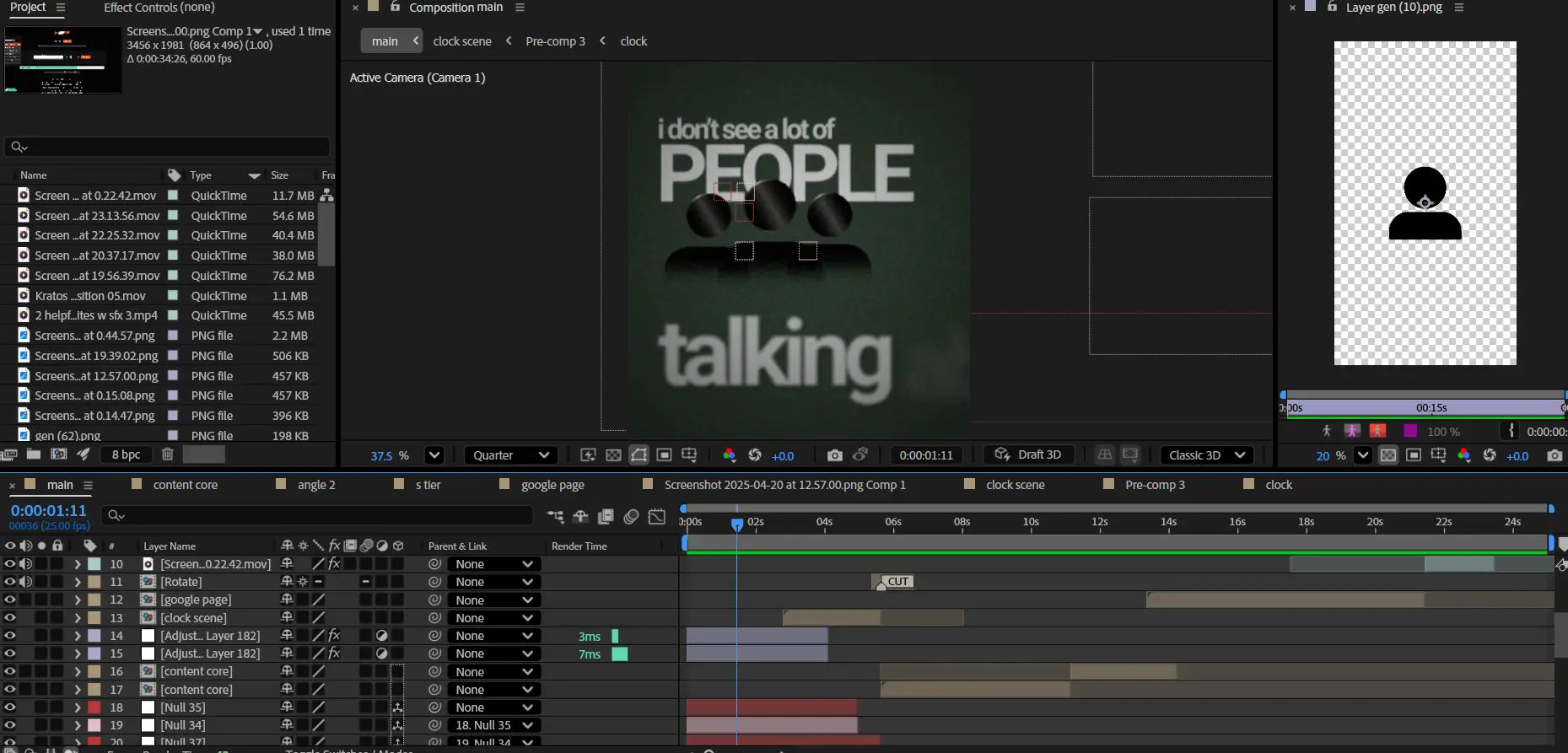Image resolution: width=1568 pixels, height=753 pixels.
Task: Toggle visibility of layer 18 [Null 35]
Action: click(10, 707)
